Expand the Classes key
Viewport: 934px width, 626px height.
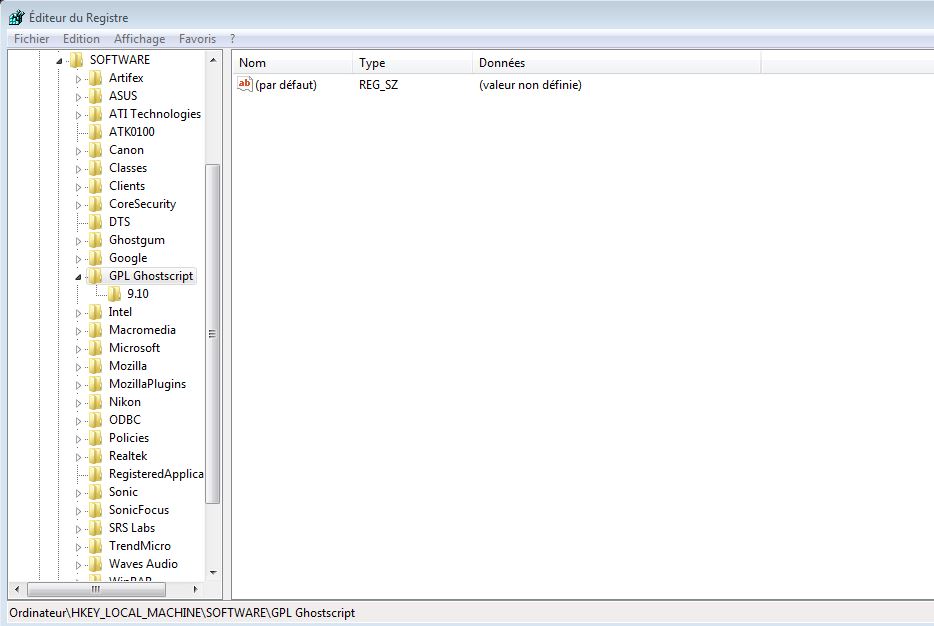(x=78, y=169)
